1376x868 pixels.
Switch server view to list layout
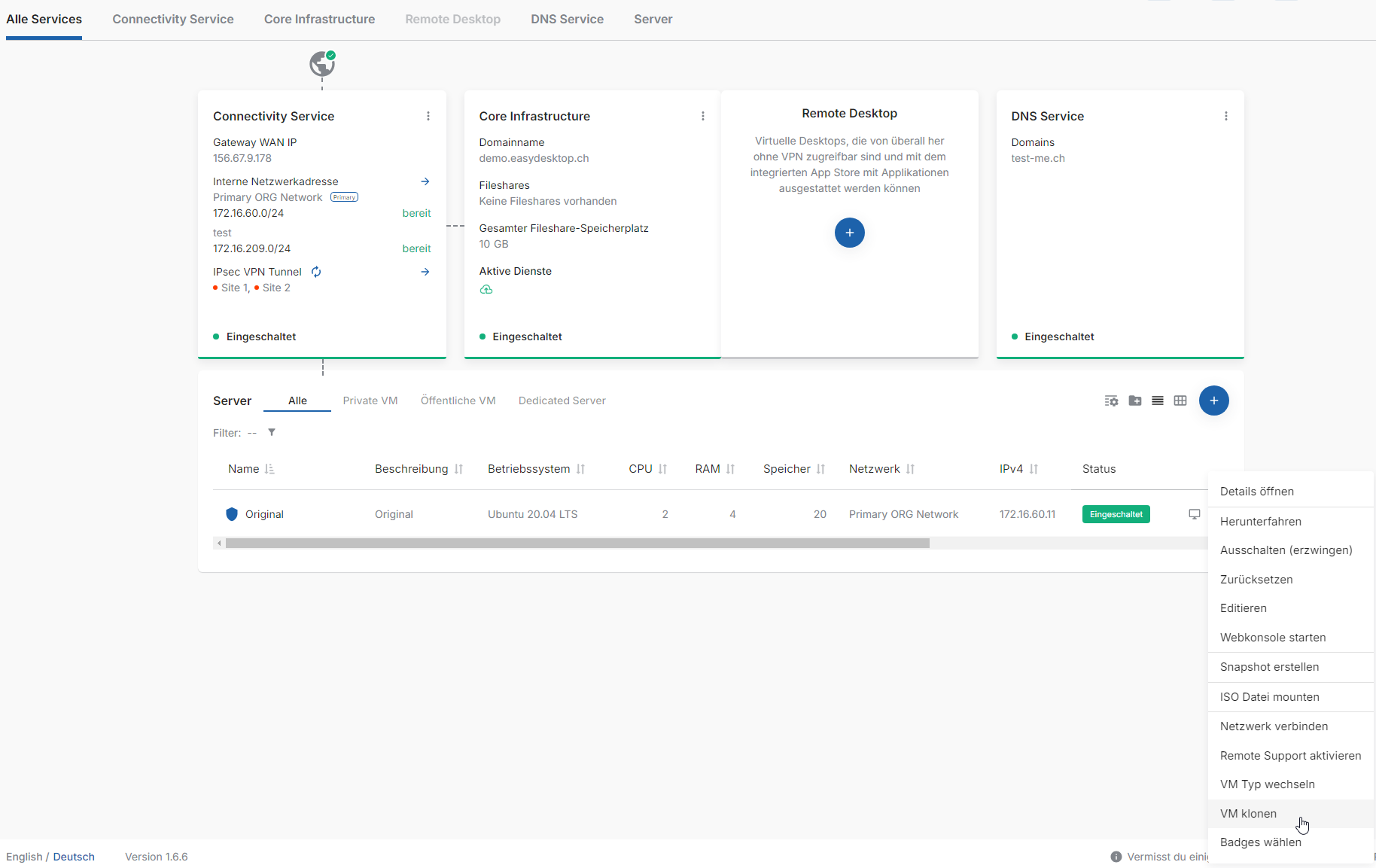(1158, 400)
